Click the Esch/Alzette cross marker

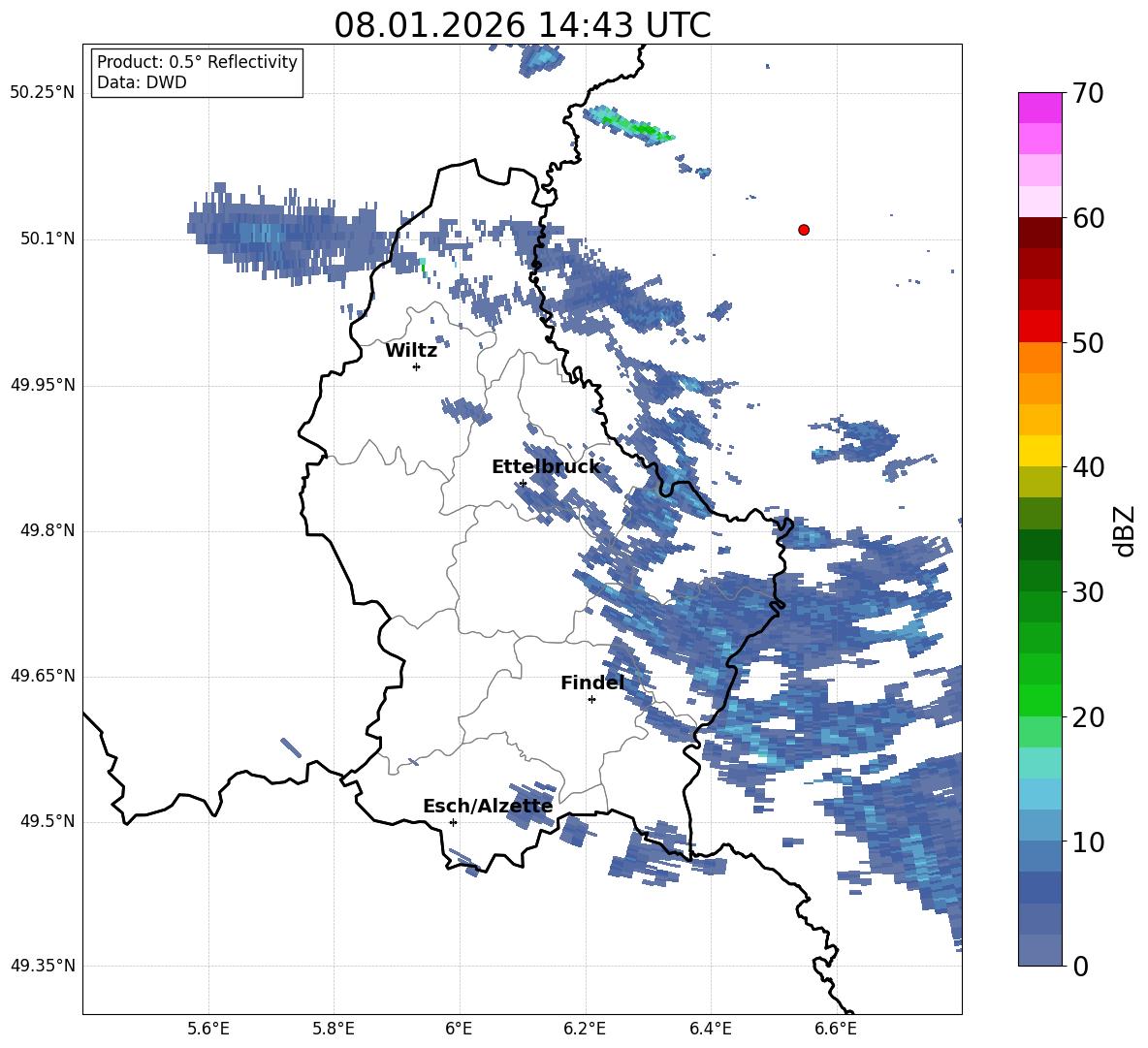[x=453, y=822]
